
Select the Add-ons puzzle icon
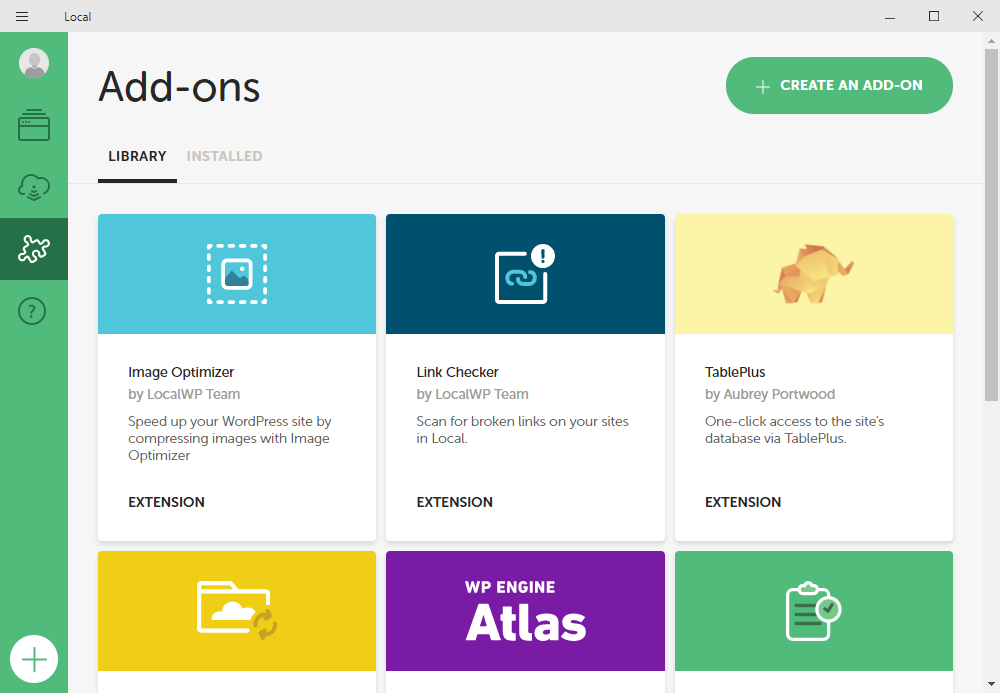[34, 249]
